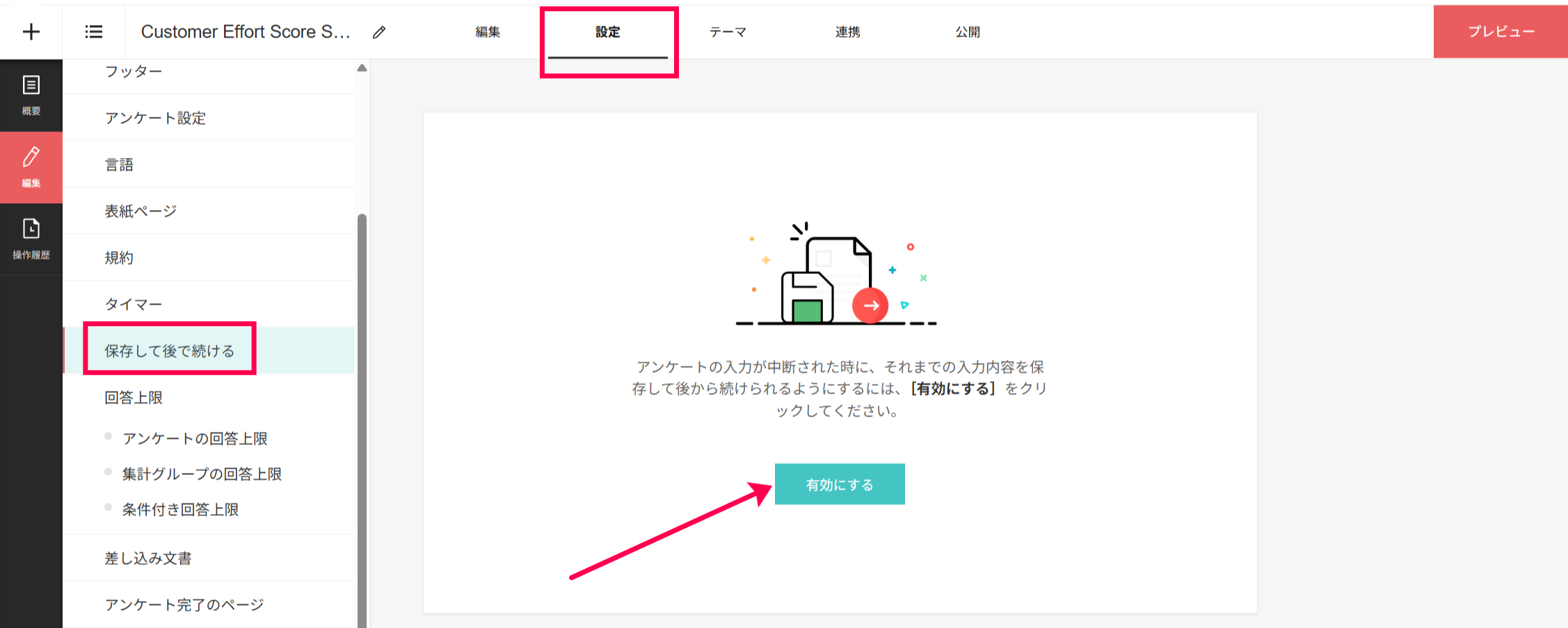The image size is (1568, 628).
Task: Click the pencil icon to rename survey
Action: [x=379, y=33]
